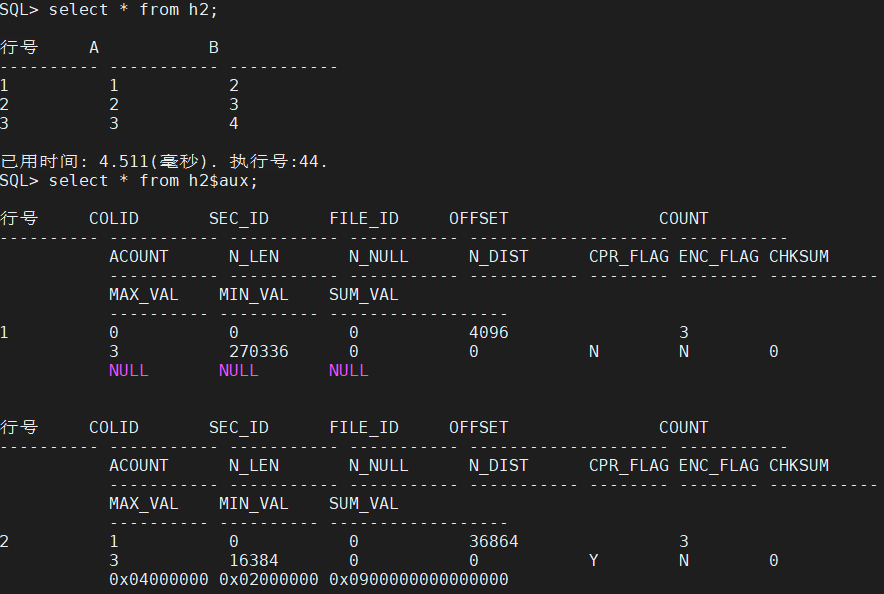Screen dimensions: 884x594
Task: Click the 'select * from h2;' command text
Action: (133, 10)
